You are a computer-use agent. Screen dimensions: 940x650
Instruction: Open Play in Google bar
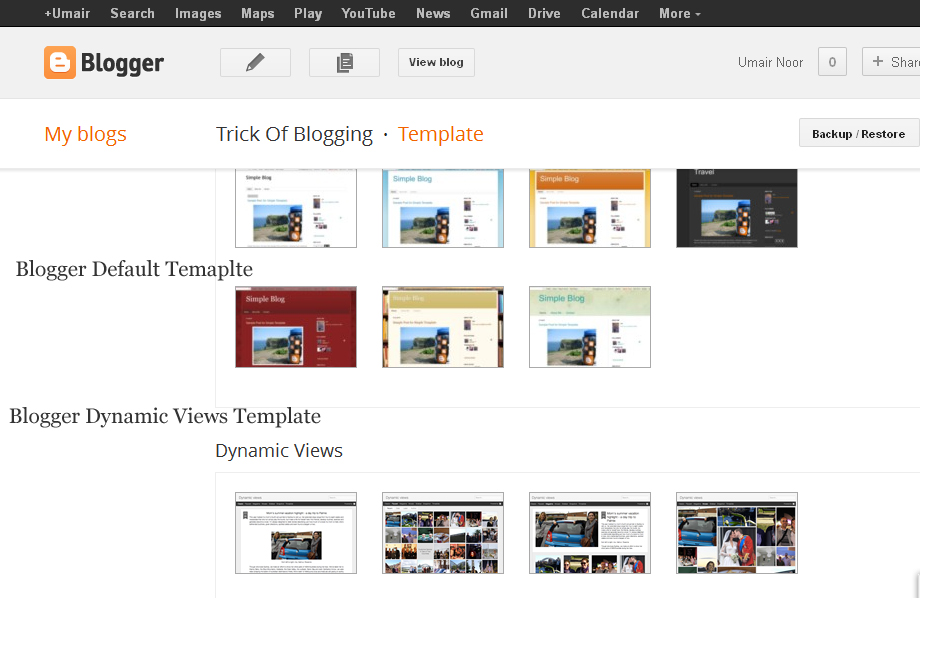click(308, 13)
